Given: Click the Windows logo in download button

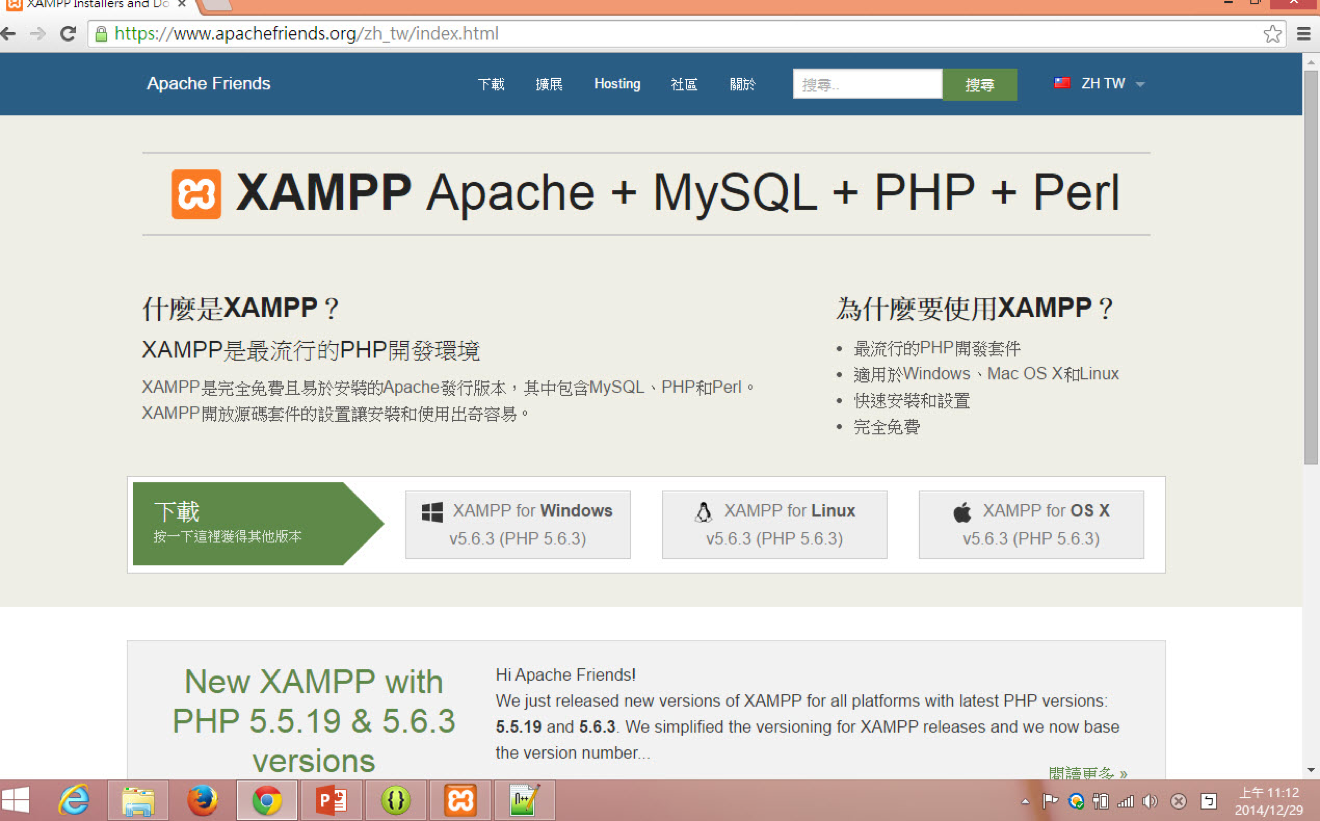Looking at the screenshot, I should [x=432, y=512].
